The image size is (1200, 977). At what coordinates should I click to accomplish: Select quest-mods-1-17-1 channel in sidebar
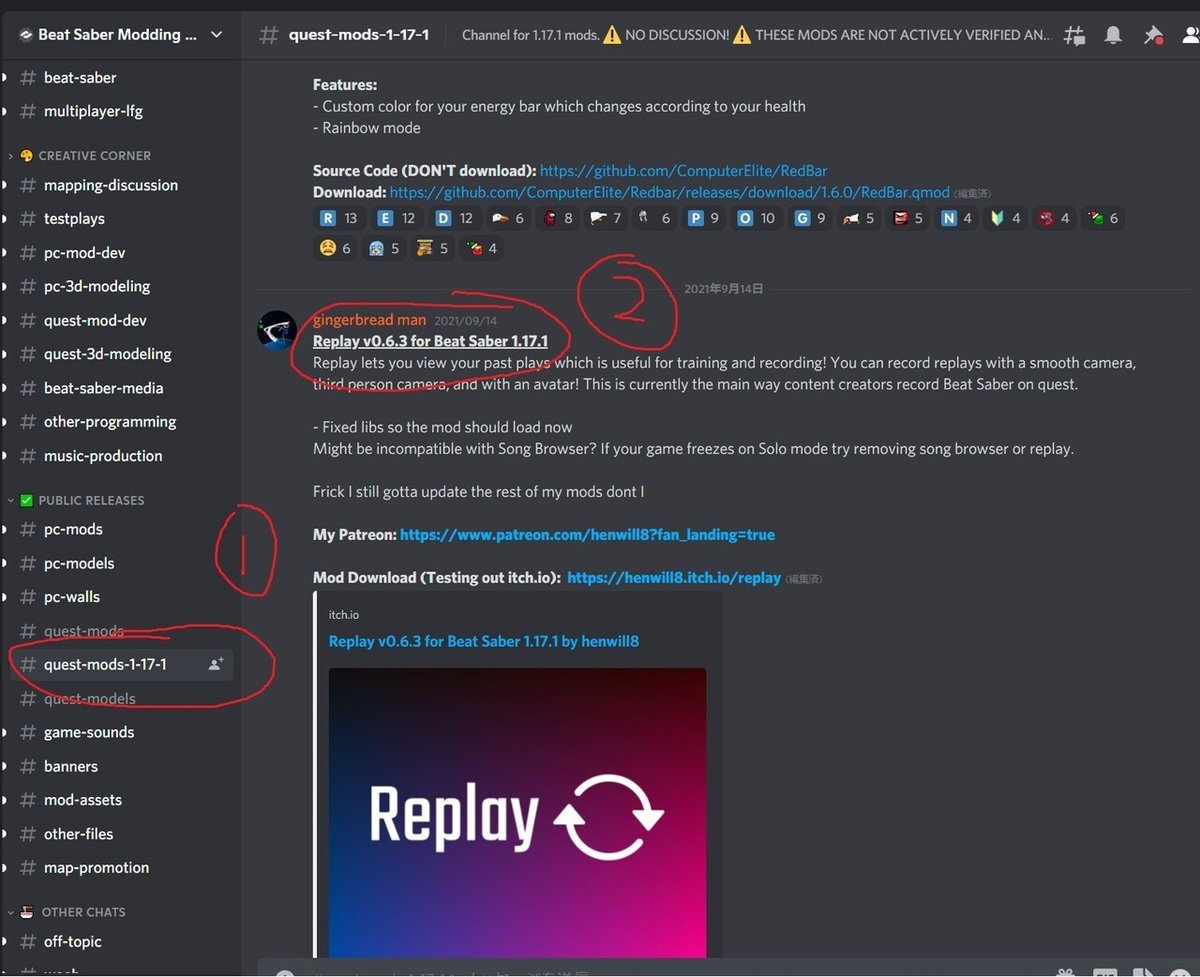(121, 664)
